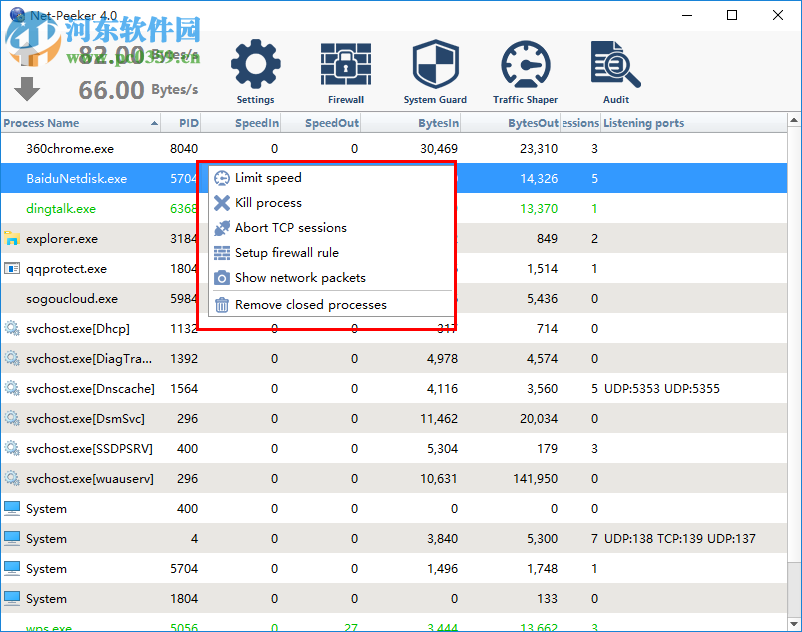The width and height of the screenshot is (802, 632).
Task: Open the Firewall module
Action: pos(345,70)
